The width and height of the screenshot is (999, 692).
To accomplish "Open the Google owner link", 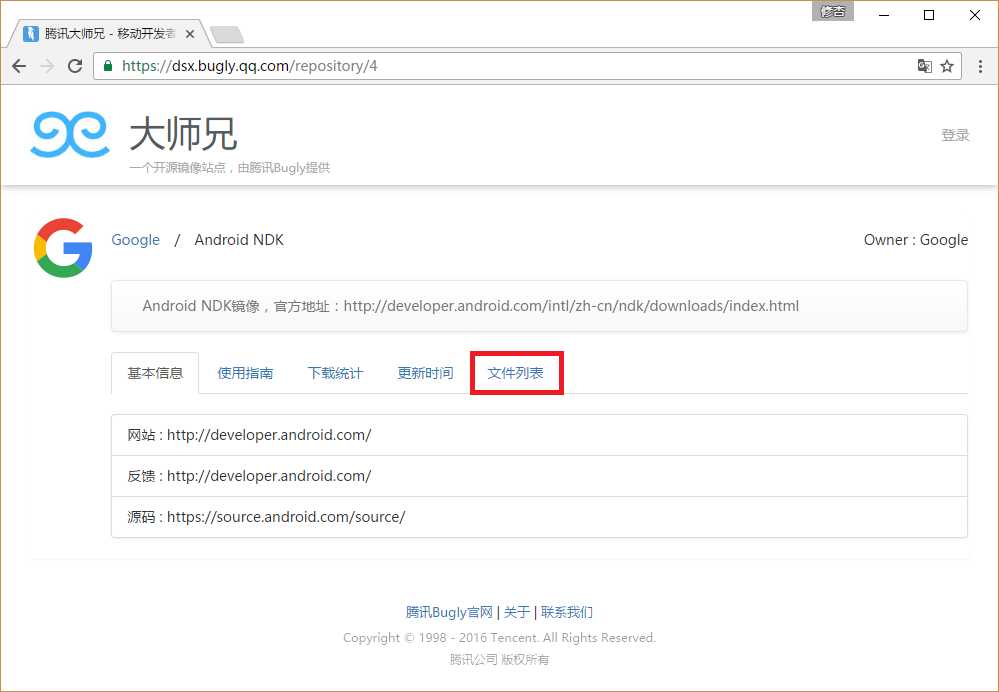I will pyautogui.click(x=136, y=240).
